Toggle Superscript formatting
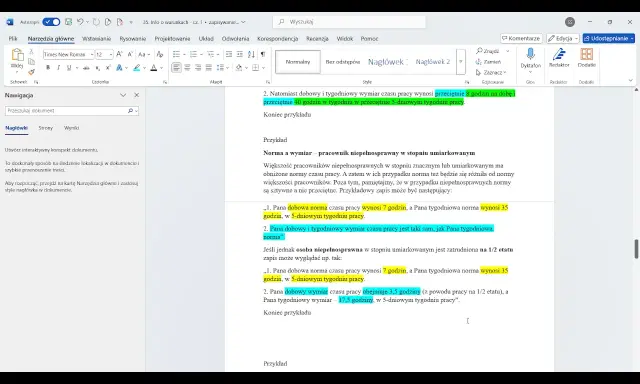 pos(108,68)
